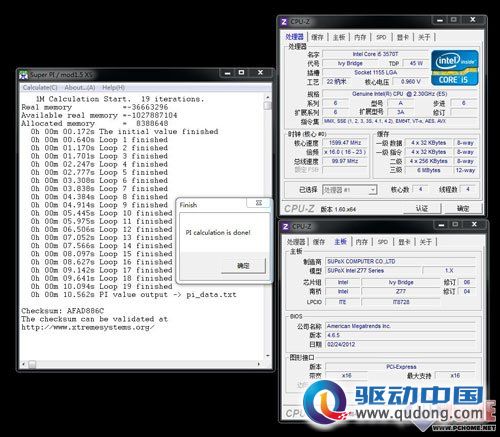
Task: Select 处理器 tab in bottom CPU-Z window
Action: 296,242
